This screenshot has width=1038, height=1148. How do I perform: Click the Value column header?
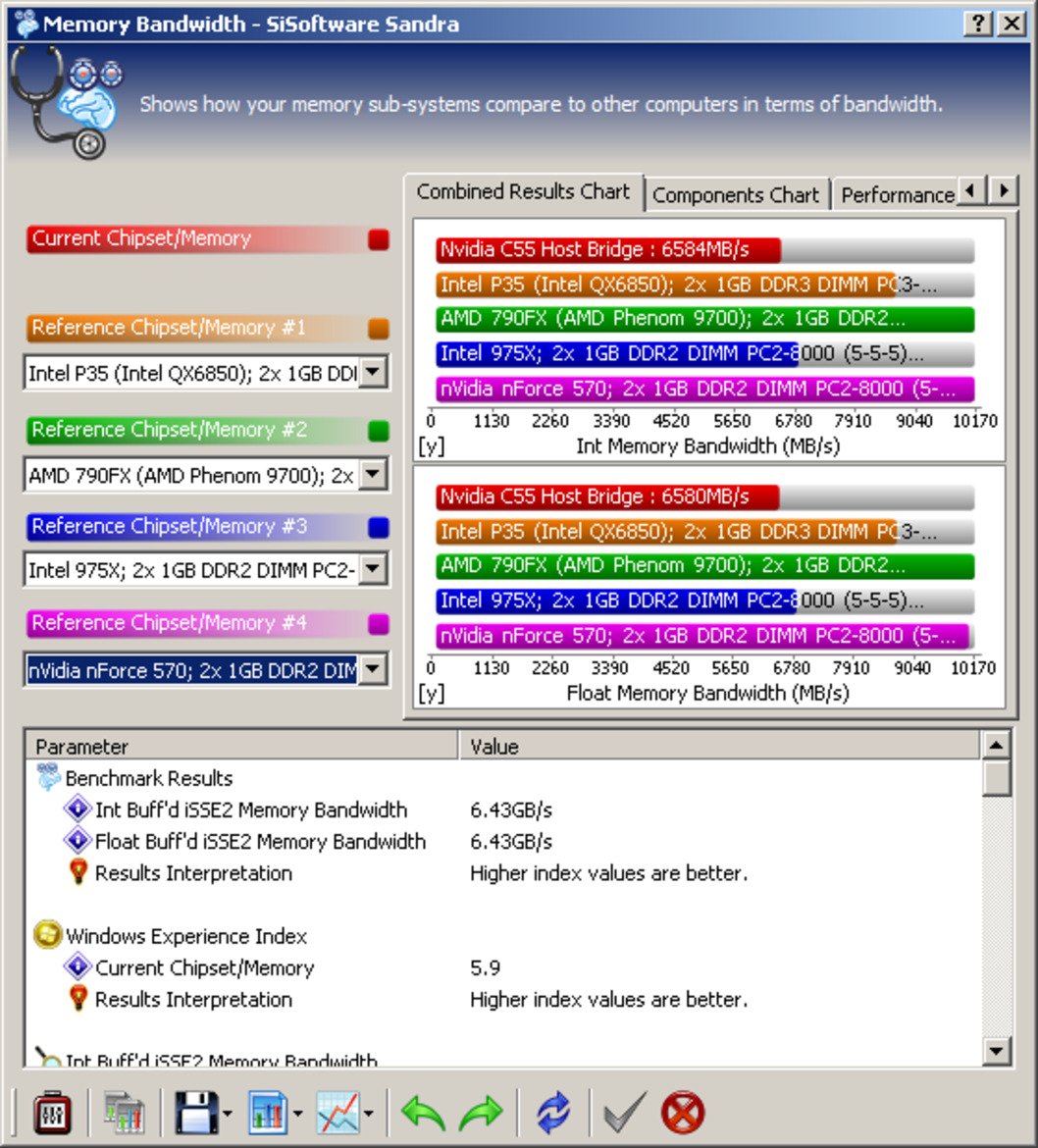tap(719, 746)
